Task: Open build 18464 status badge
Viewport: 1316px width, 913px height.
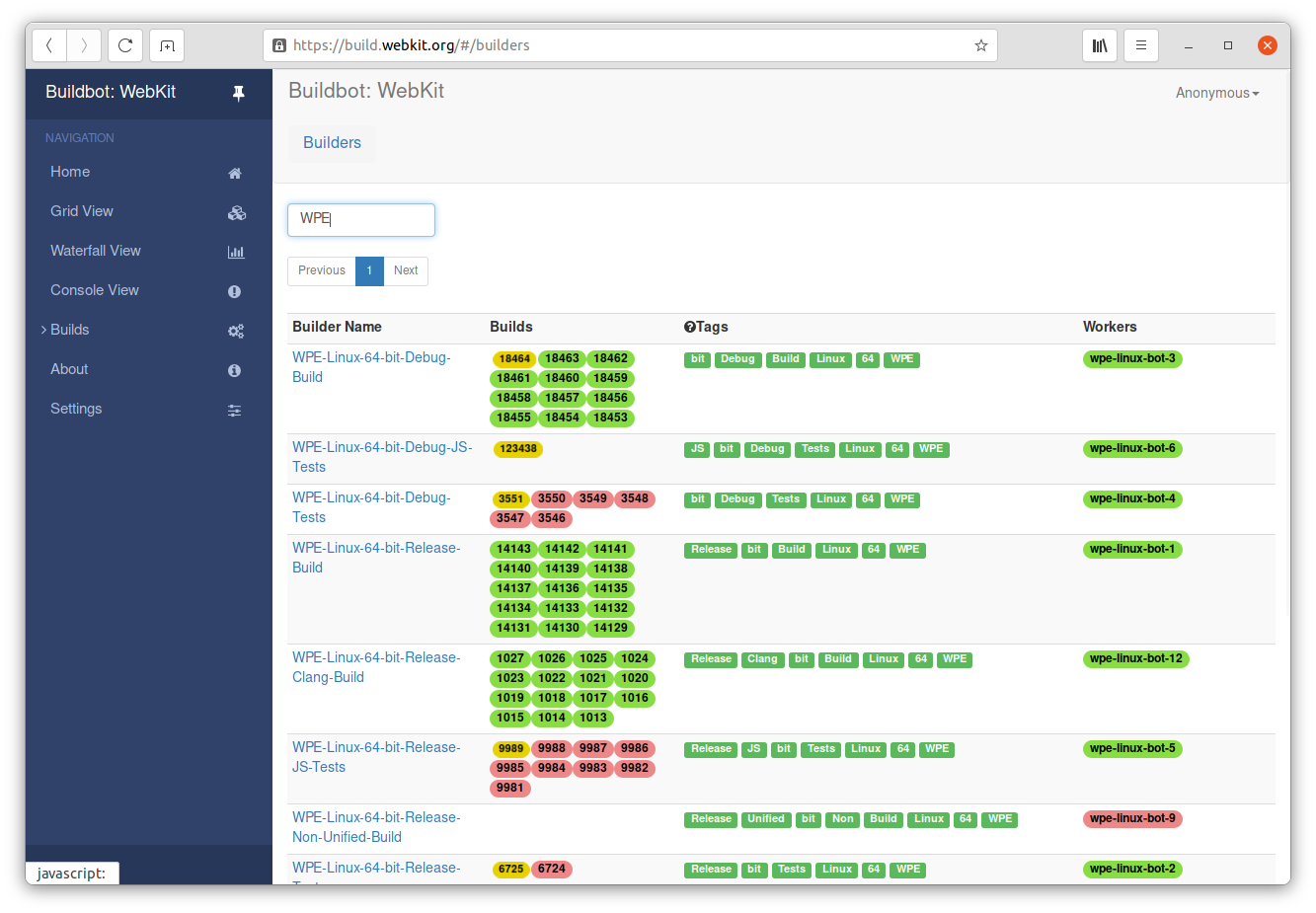Action: [514, 359]
